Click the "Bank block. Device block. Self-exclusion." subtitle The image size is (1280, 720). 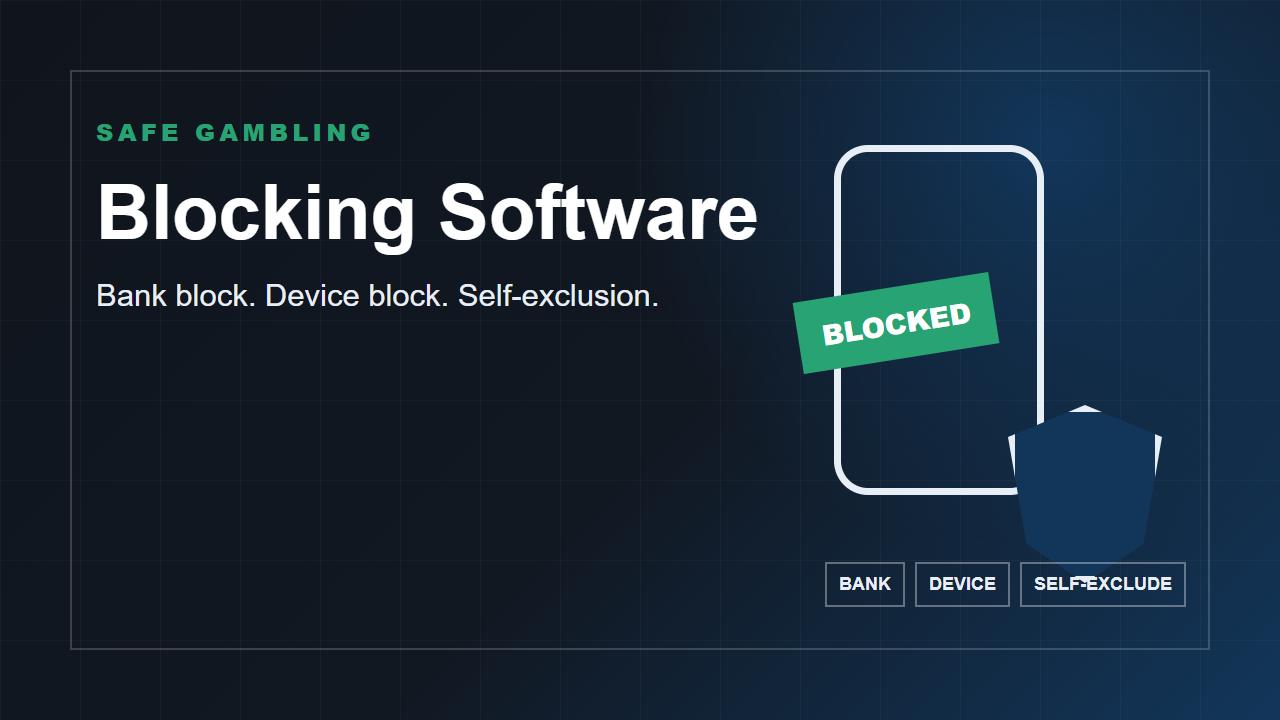pyautogui.click(x=377, y=296)
